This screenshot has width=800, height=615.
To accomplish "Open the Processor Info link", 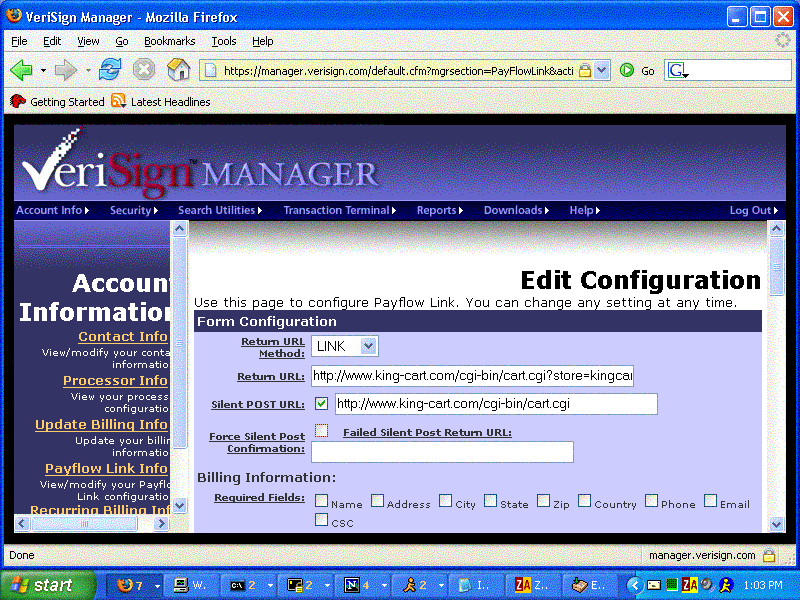I will (x=115, y=380).
